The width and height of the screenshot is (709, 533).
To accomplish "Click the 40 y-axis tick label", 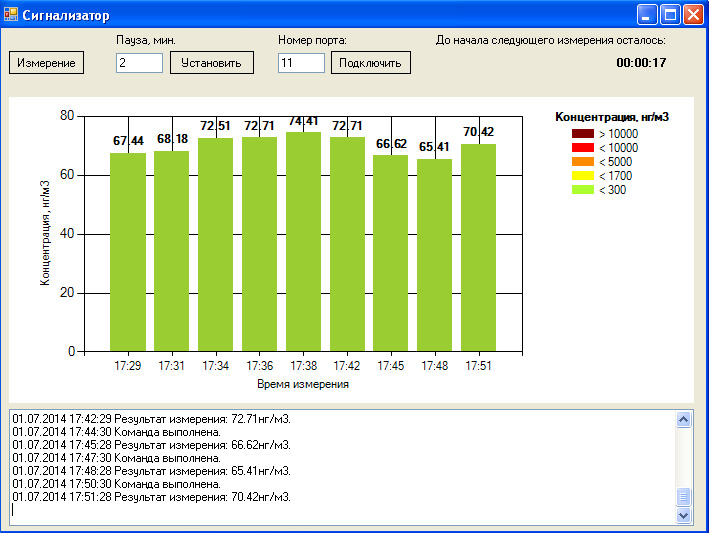I will 67,234.
